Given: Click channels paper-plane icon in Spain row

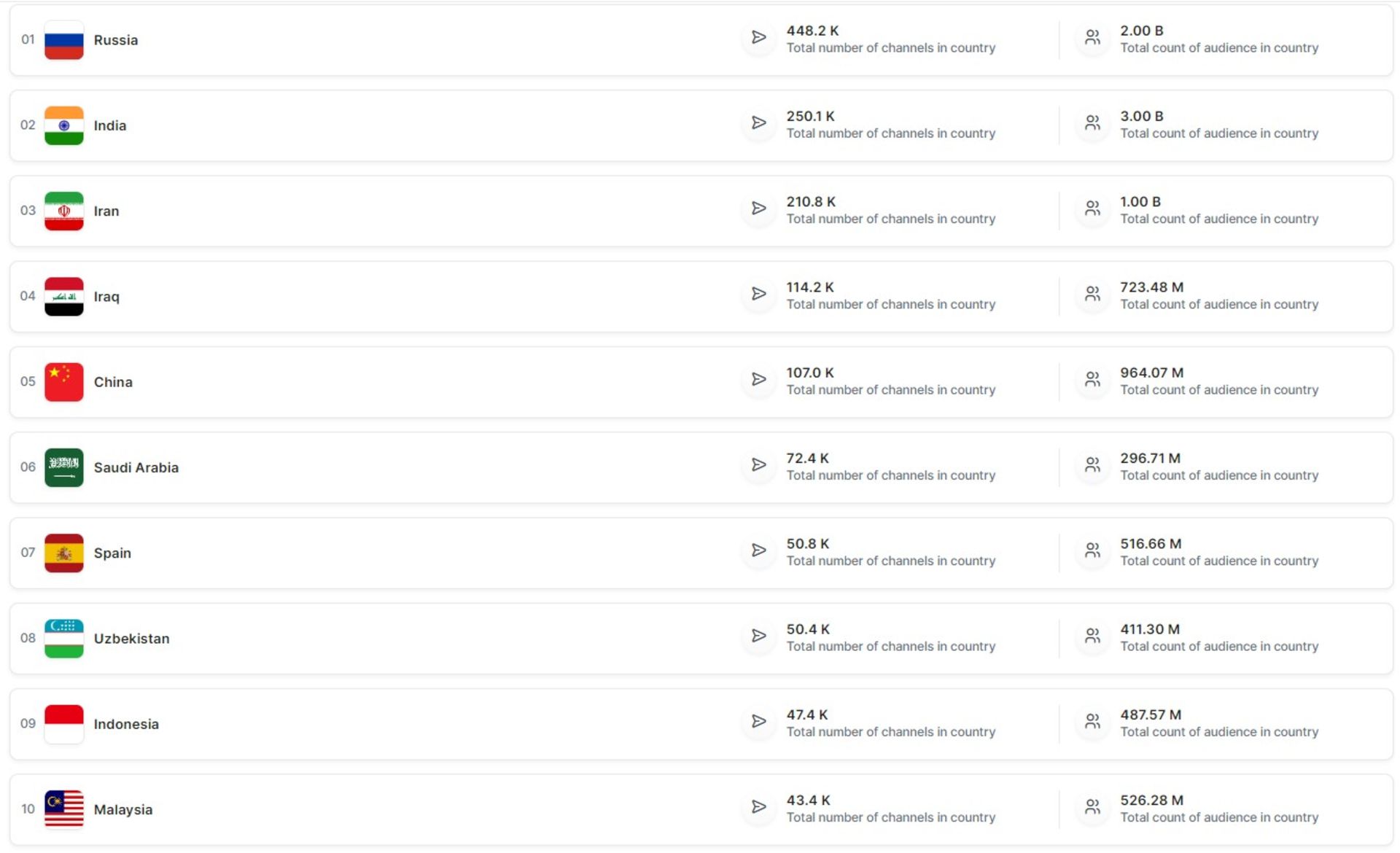Looking at the screenshot, I should coord(759,550).
